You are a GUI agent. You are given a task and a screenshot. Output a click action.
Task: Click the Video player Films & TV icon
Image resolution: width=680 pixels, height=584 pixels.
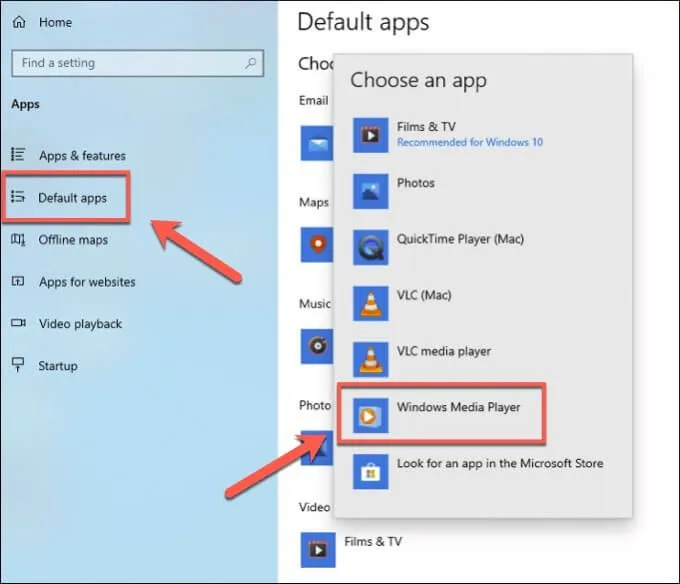pos(318,550)
